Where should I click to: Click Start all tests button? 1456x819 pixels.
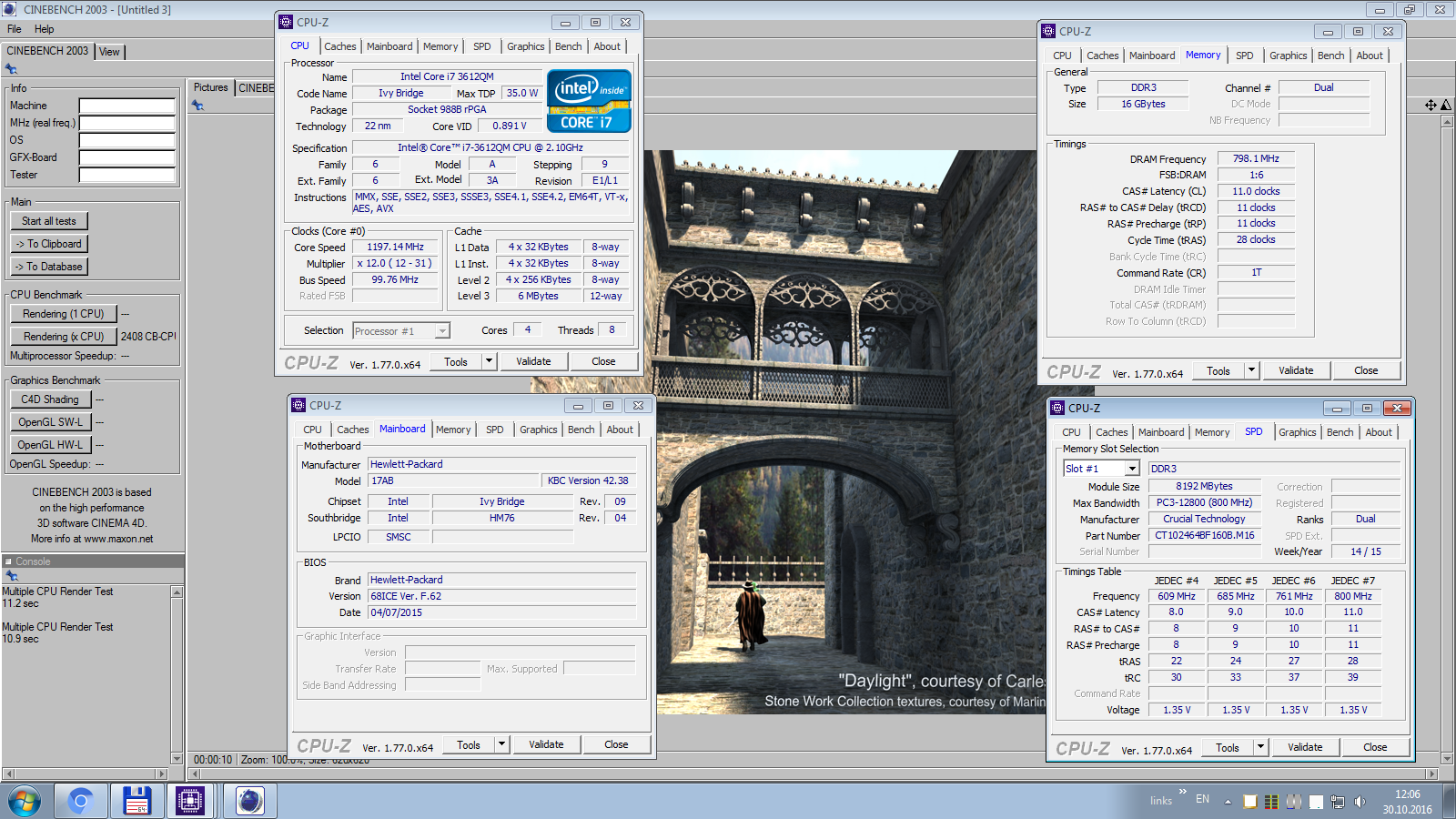click(x=49, y=221)
